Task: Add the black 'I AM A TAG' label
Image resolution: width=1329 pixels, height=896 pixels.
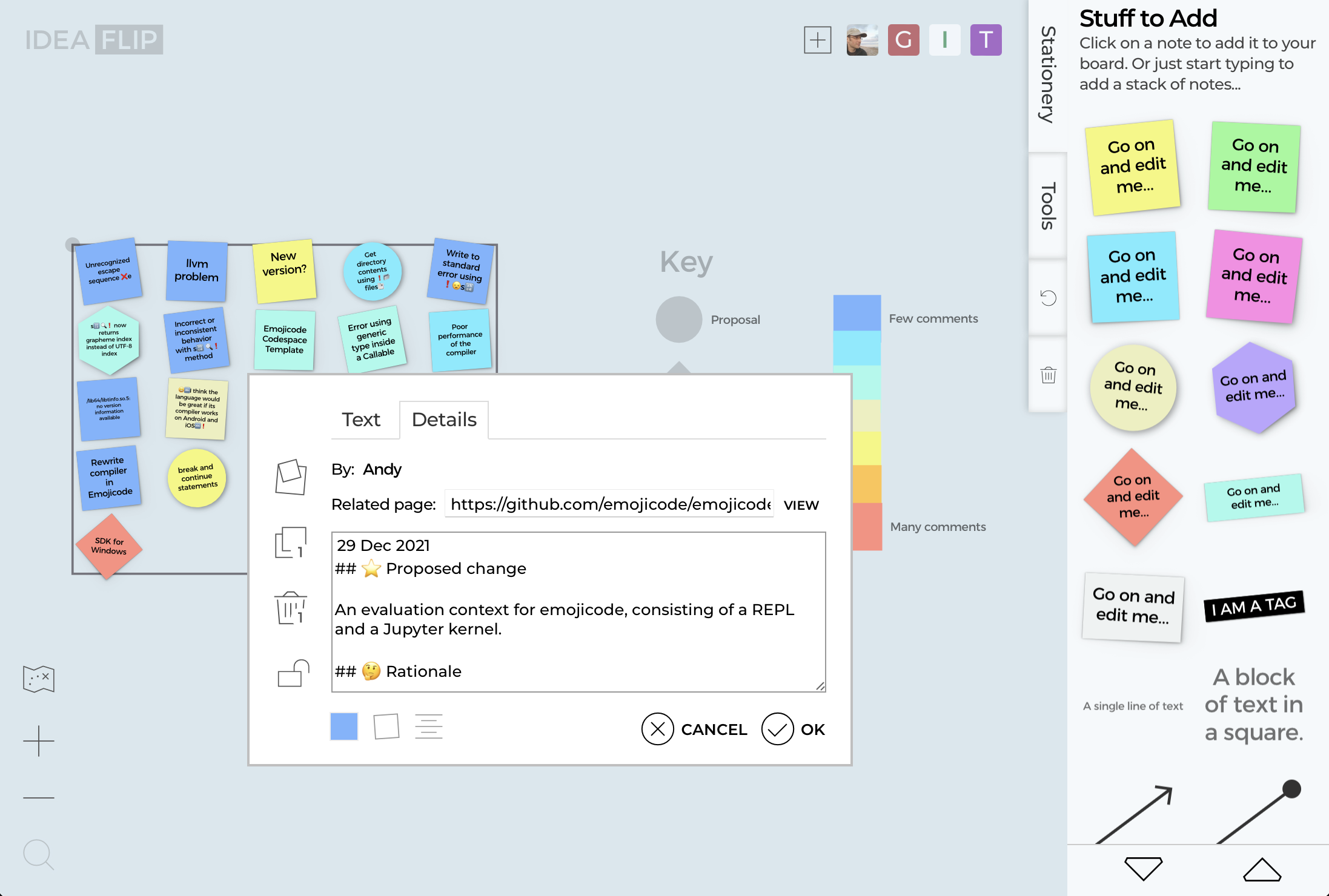Action: pyautogui.click(x=1254, y=605)
